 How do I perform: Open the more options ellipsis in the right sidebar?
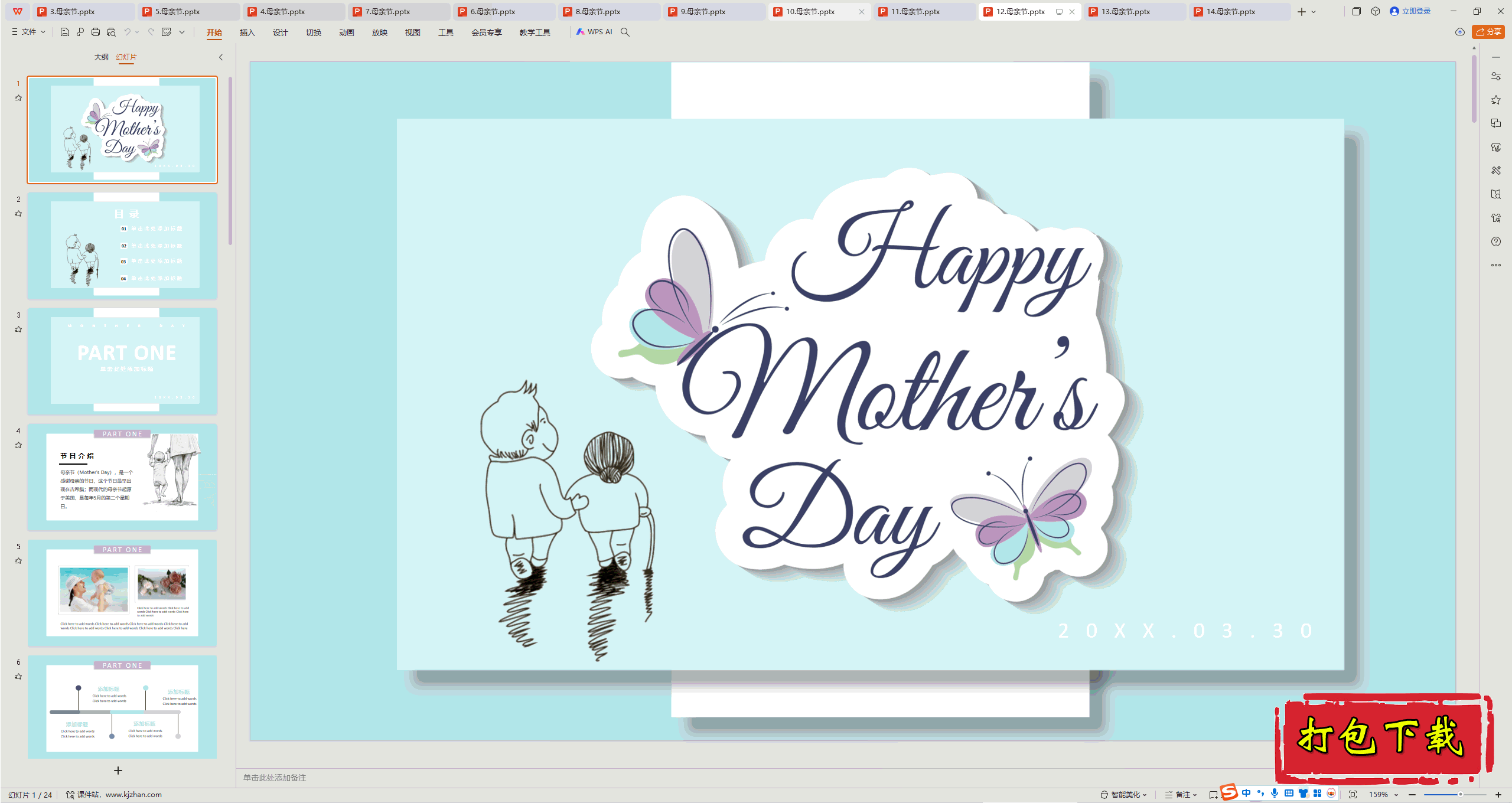point(1496,265)
